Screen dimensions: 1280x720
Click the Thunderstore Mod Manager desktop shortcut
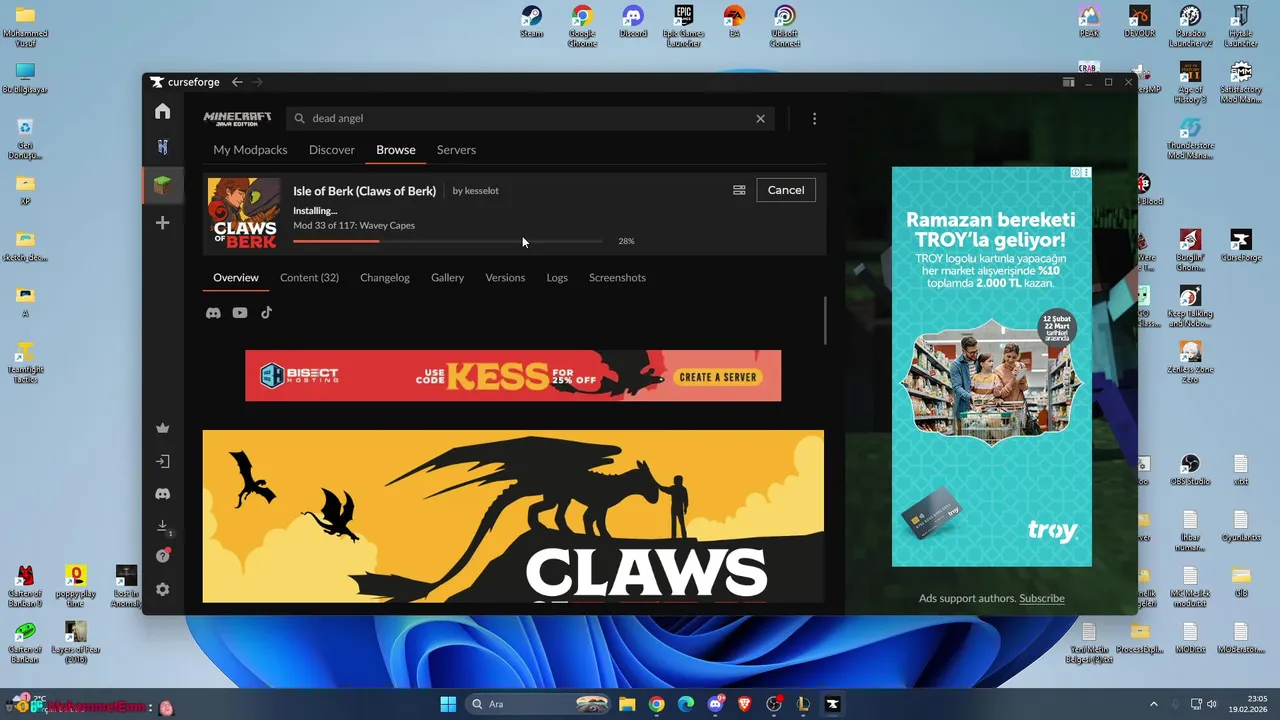coord(1190,139)
